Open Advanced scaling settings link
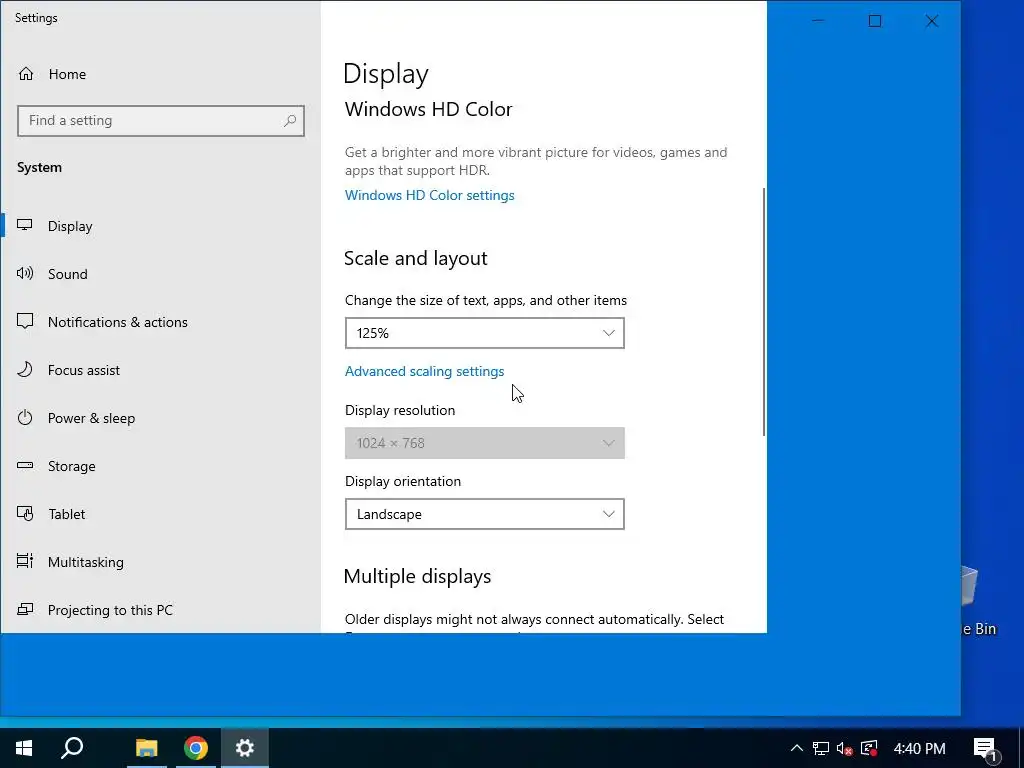Screen dimensions: 1024x768 pos(424,371)
